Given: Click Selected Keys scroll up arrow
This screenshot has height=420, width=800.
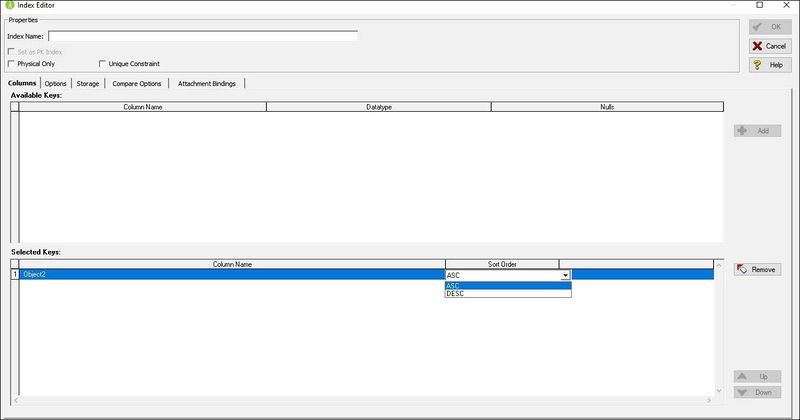Looking at the screenshot, I should click(x=719, y=265).
